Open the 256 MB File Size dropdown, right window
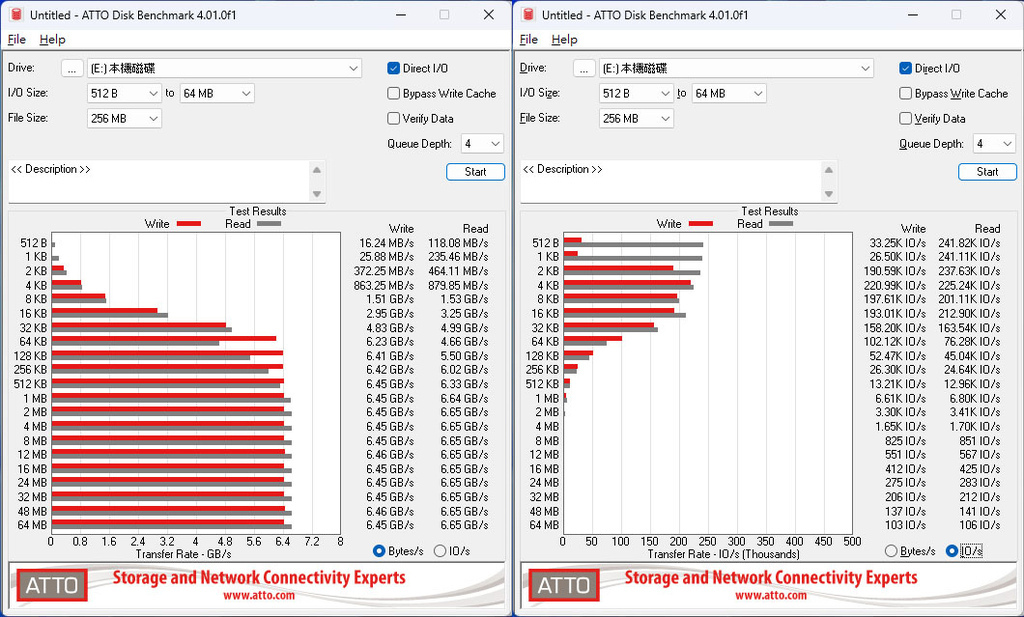Image resolution: width=1024 pixels, height=617 pixels. (636, 119)
